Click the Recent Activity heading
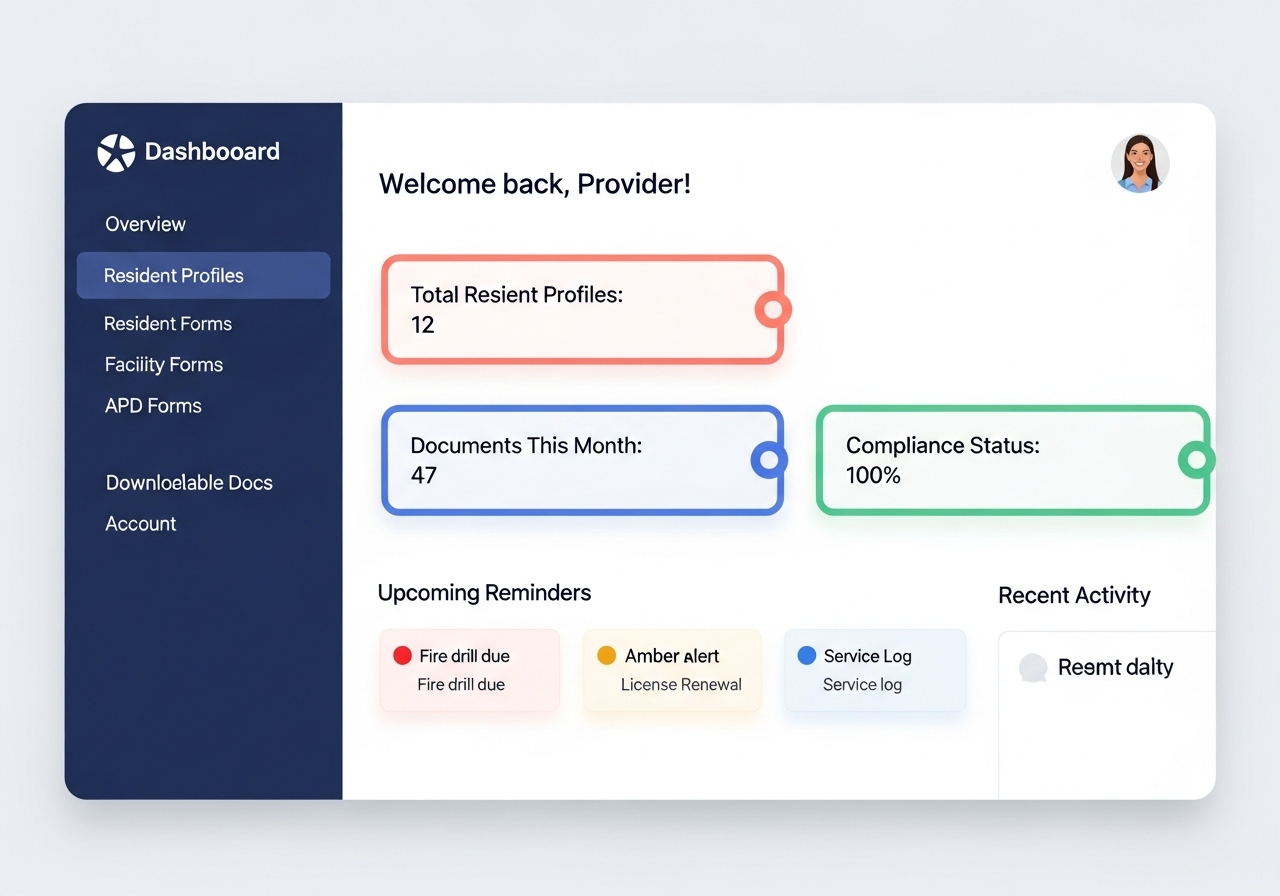The image size is (1280, 896). [x=1074, y=596]
